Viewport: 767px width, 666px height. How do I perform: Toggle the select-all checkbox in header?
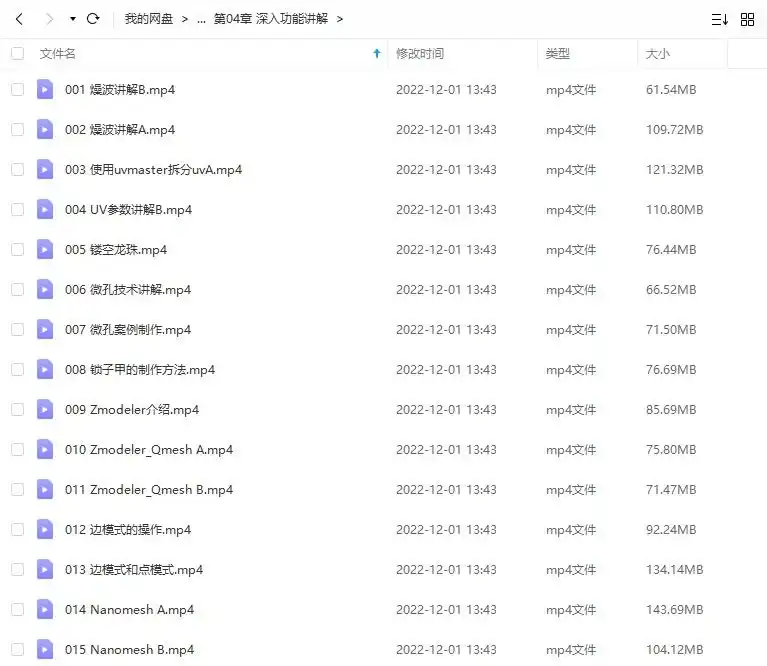point(17,54)
